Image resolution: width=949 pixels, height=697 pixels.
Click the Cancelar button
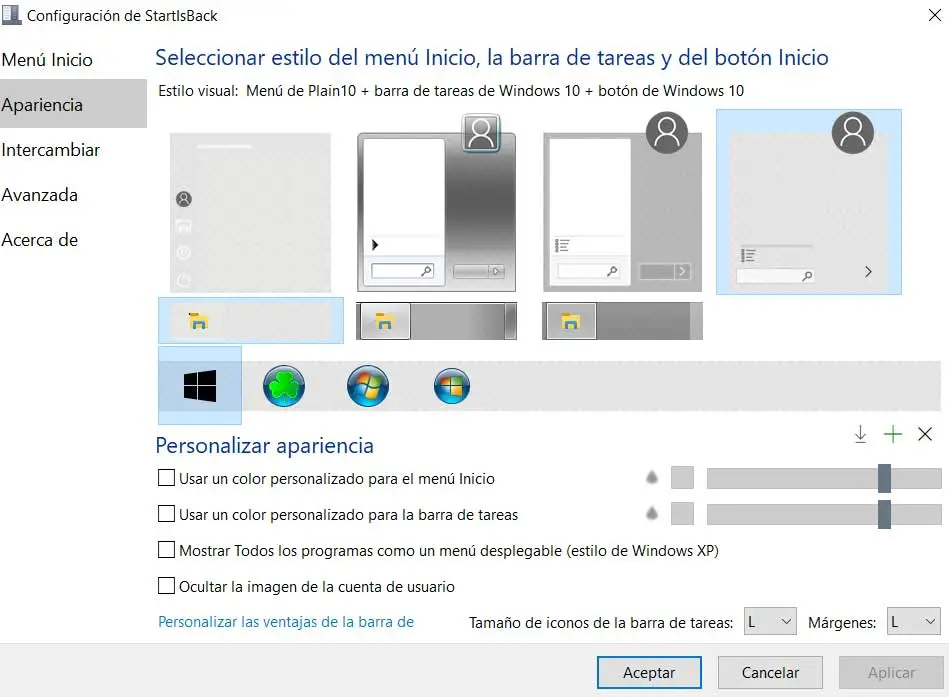[x=770, y=672]
